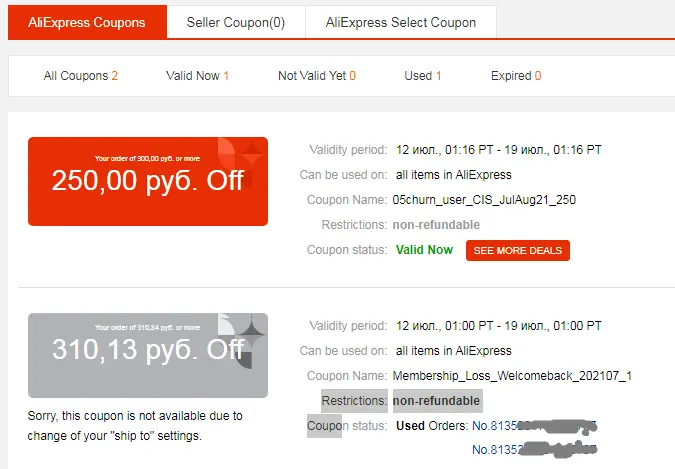The width and height of the screenshot is (675, 469).
Task: Click highlighted non-refundable restriction text
Action: coord(437,401)
